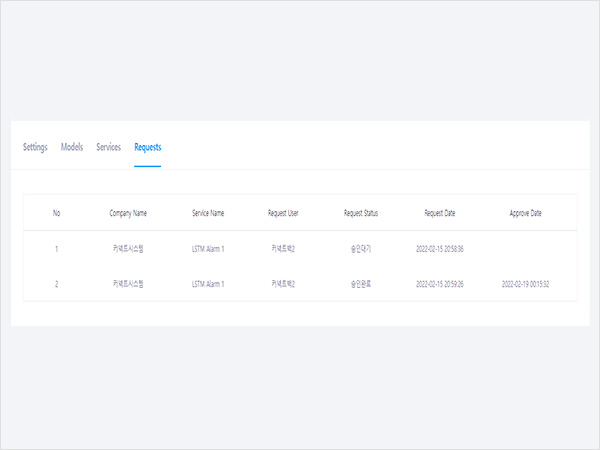Click the Service Name column header
The width and height of the screenshot is (600, 450).
(208, 213)
